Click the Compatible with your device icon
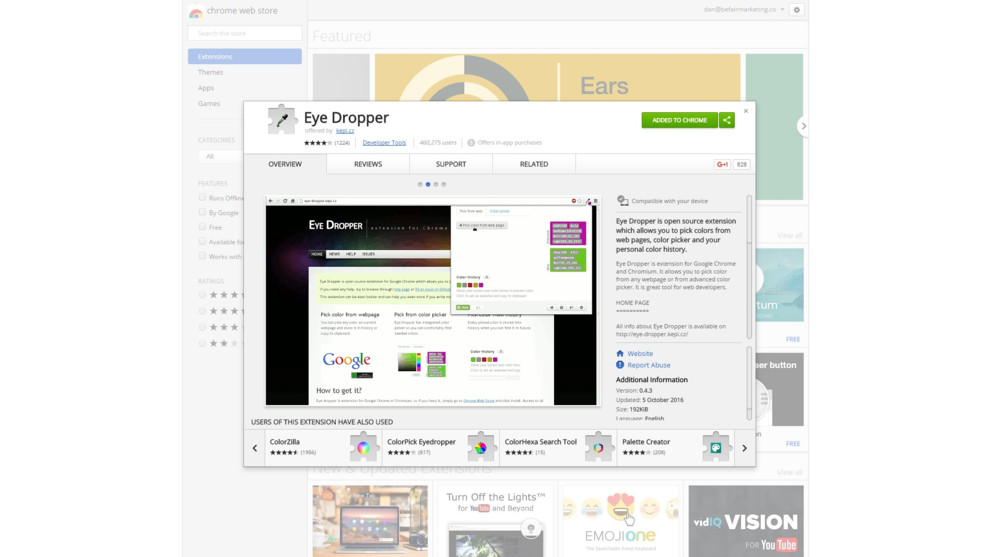 pyautogui.click(x=622, y=201)
